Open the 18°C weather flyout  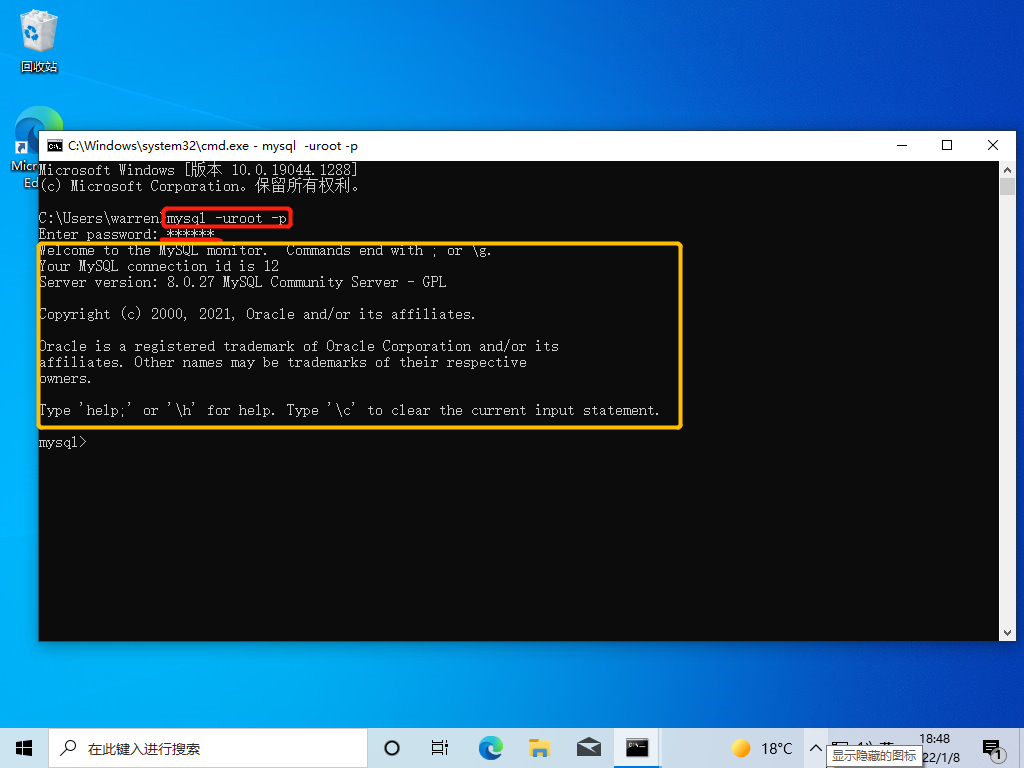tap(762, 747)
